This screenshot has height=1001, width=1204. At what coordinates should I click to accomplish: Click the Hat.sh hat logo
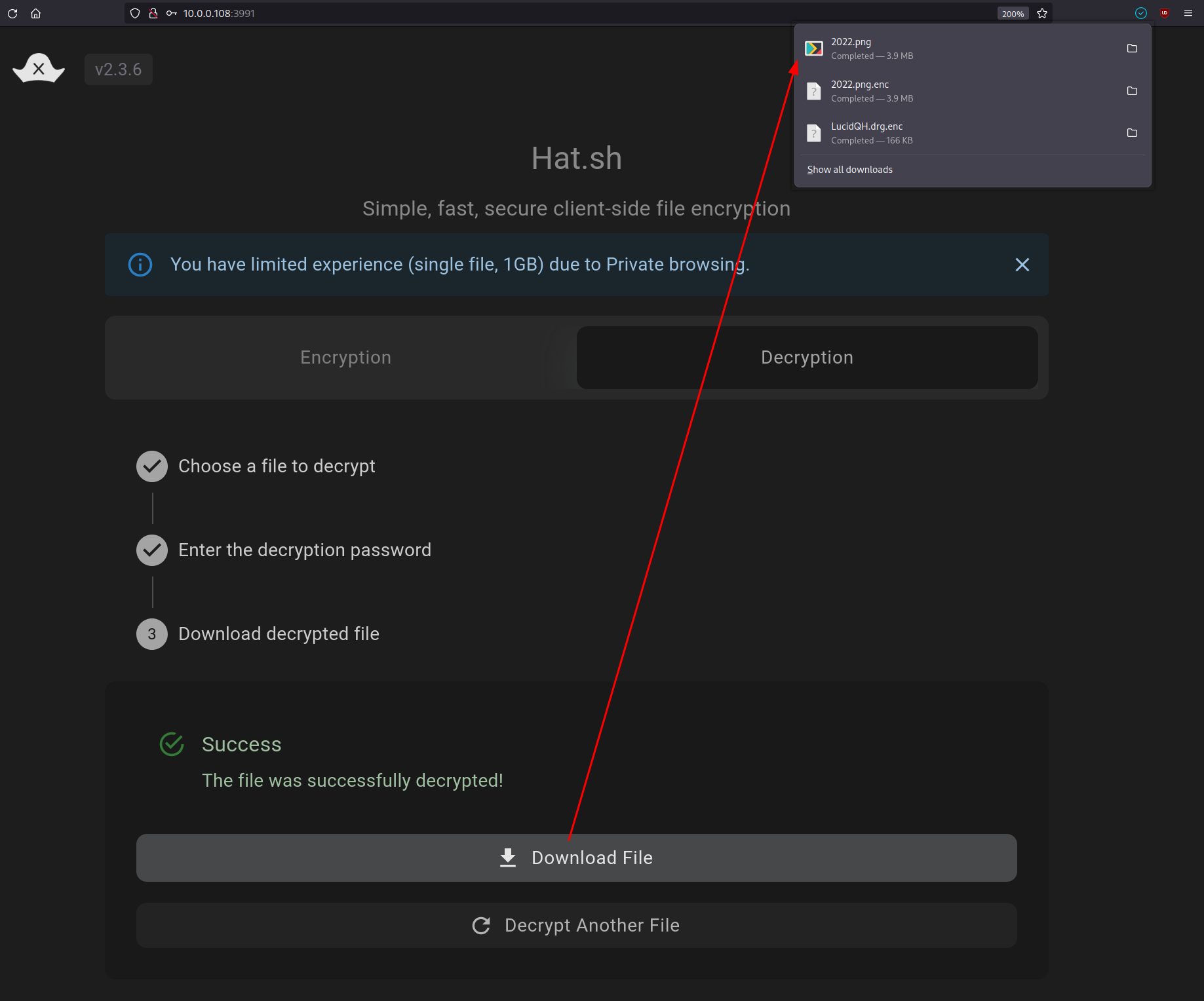pos(39,68)
